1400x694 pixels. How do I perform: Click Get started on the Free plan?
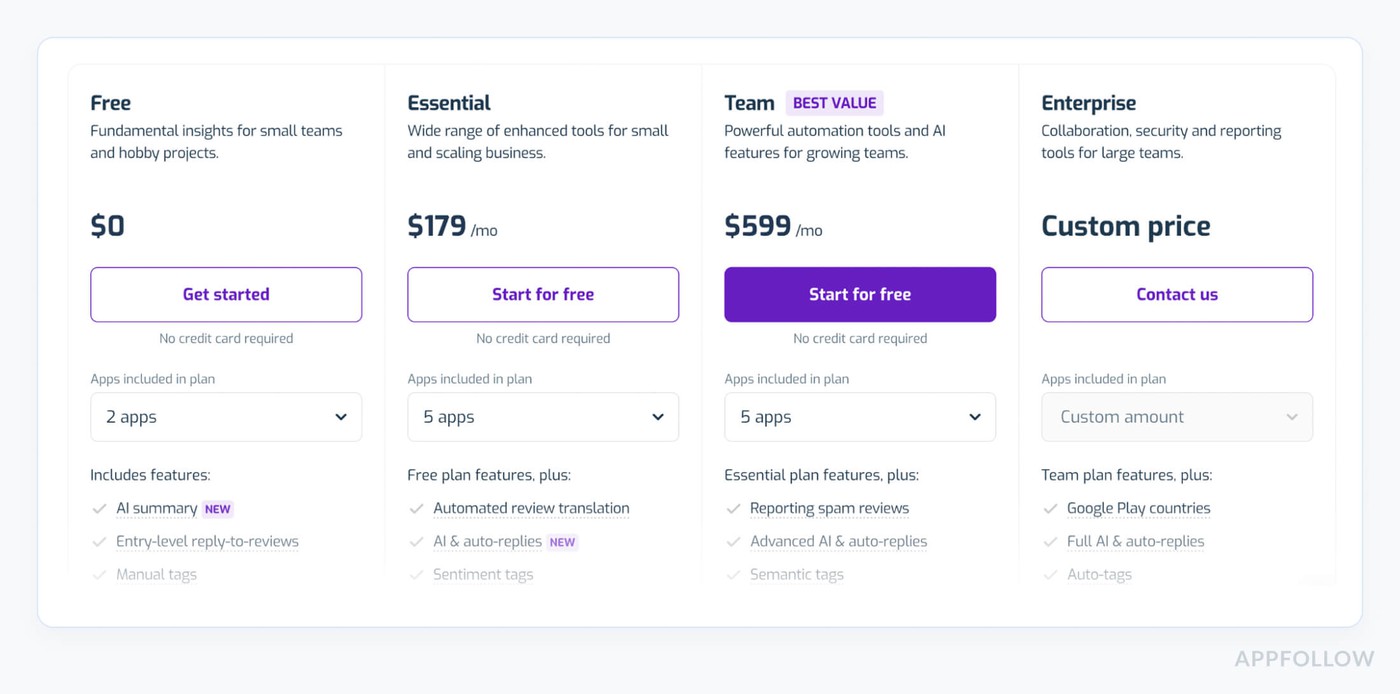(226, 294)
